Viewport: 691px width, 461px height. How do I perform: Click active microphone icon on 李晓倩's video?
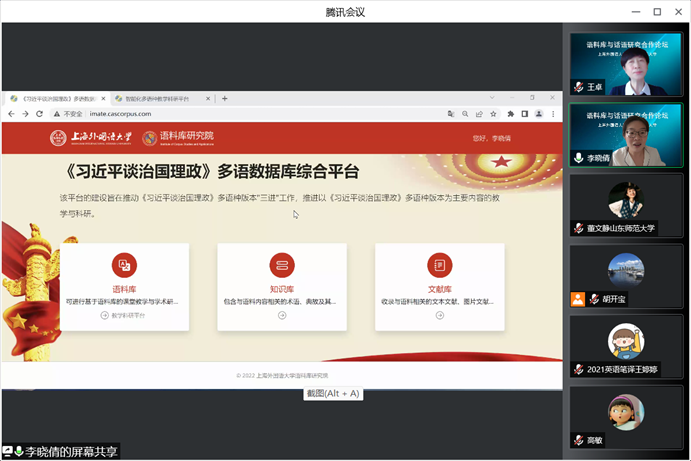pyautogui.click(x=578, y=158)
